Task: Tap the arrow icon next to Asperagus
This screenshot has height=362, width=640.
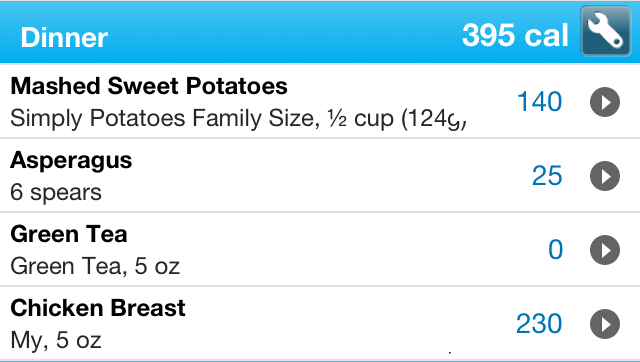Action: click(605, 176)
